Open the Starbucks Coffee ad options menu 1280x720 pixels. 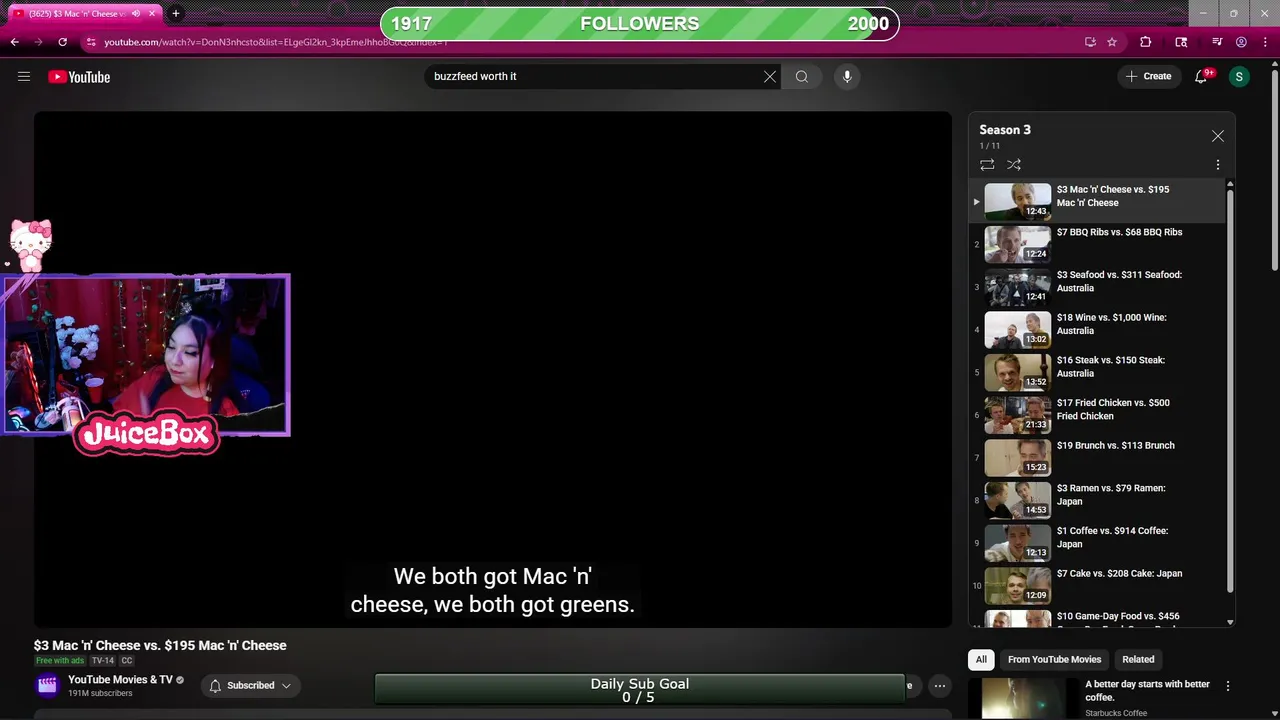click(x=1227, y=686)
